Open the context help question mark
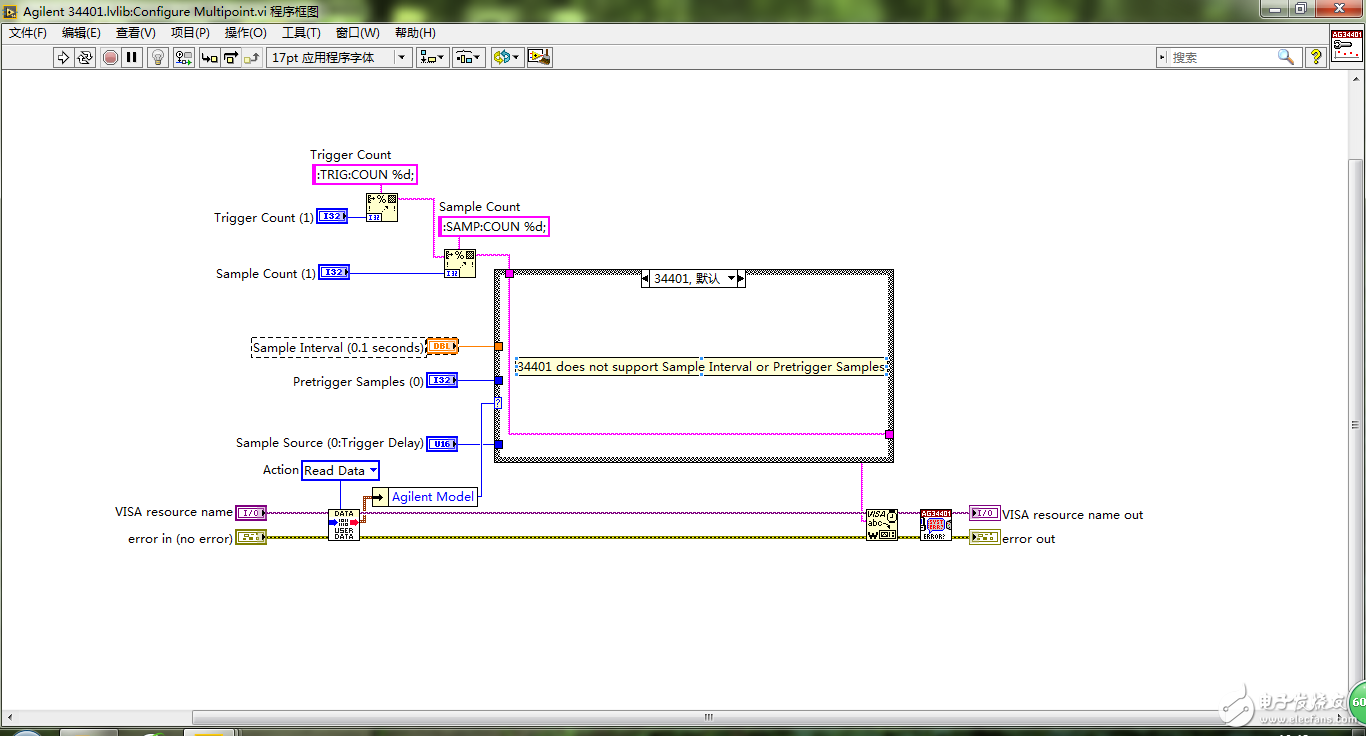Screen dimensions: 1366x736 (x=1316, y=58)
